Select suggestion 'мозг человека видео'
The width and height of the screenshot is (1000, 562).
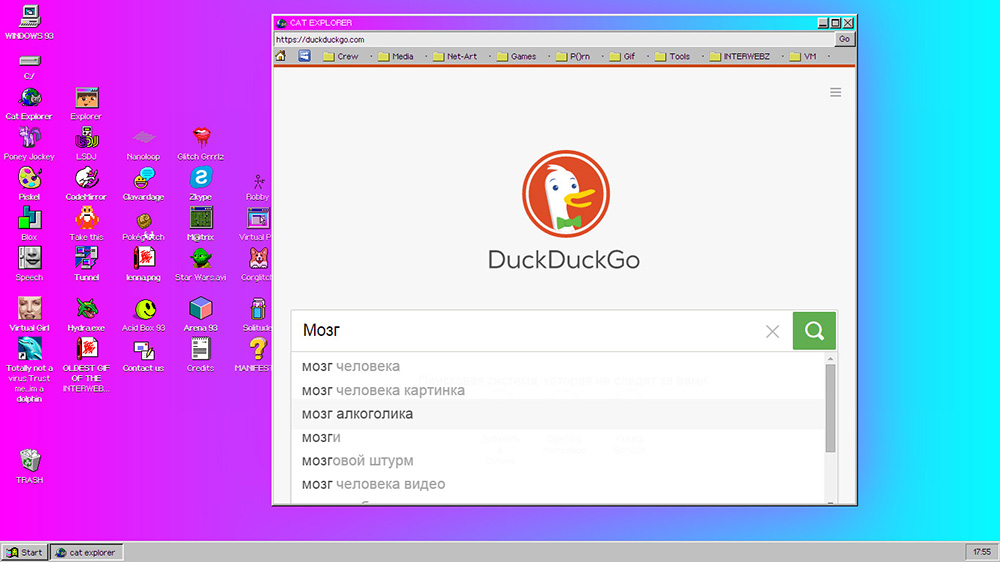coord(558,484)
